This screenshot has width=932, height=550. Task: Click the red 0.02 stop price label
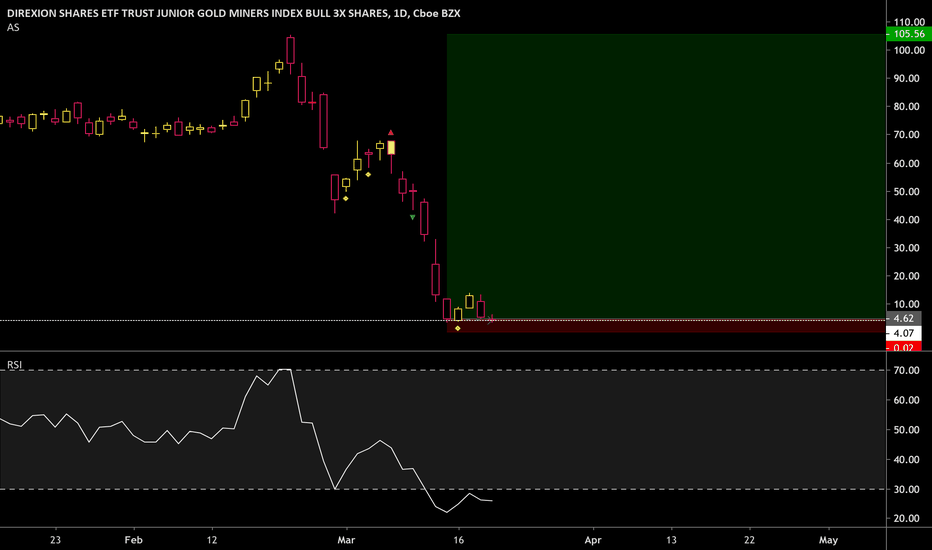pos(903,347)
